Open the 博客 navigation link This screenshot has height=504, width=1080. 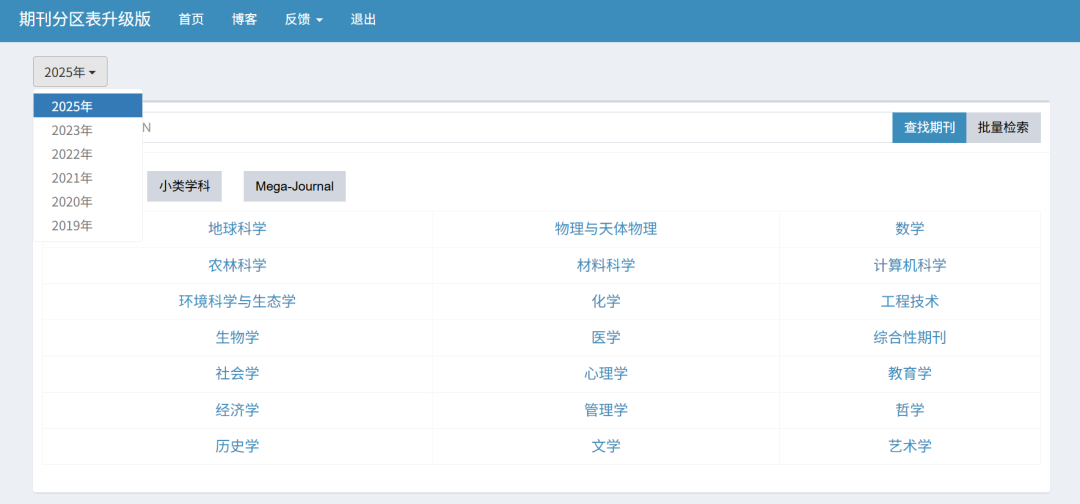point(244,19)
